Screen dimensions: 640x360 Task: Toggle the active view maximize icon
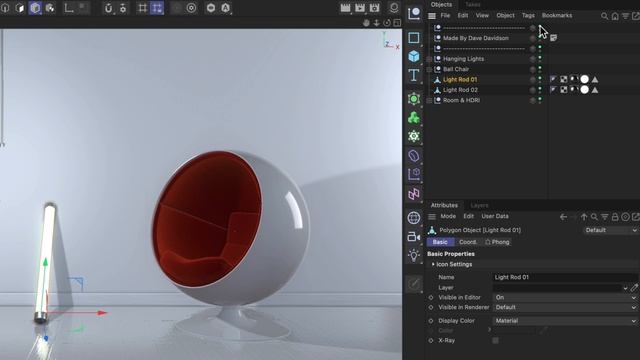pyautogui.click(x=397, y=23)
